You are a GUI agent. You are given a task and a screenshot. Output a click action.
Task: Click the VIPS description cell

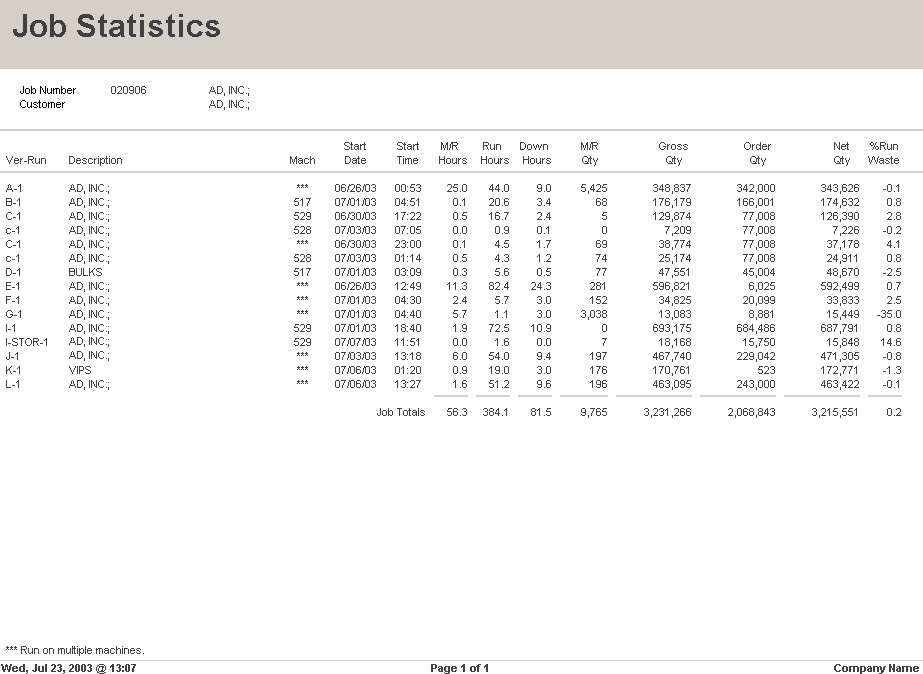80,370
